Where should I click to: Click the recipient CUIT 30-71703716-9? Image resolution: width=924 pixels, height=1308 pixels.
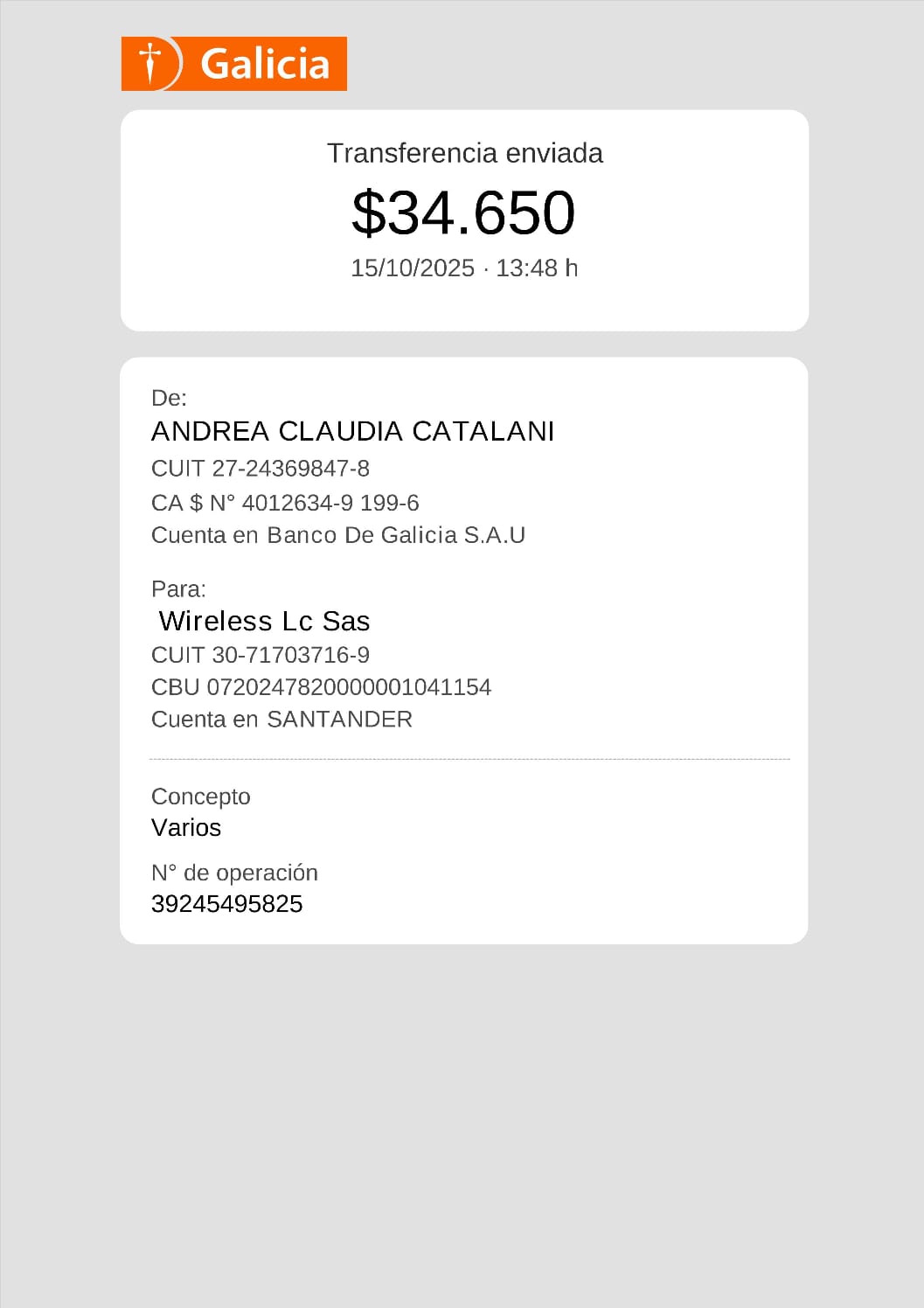260,655
